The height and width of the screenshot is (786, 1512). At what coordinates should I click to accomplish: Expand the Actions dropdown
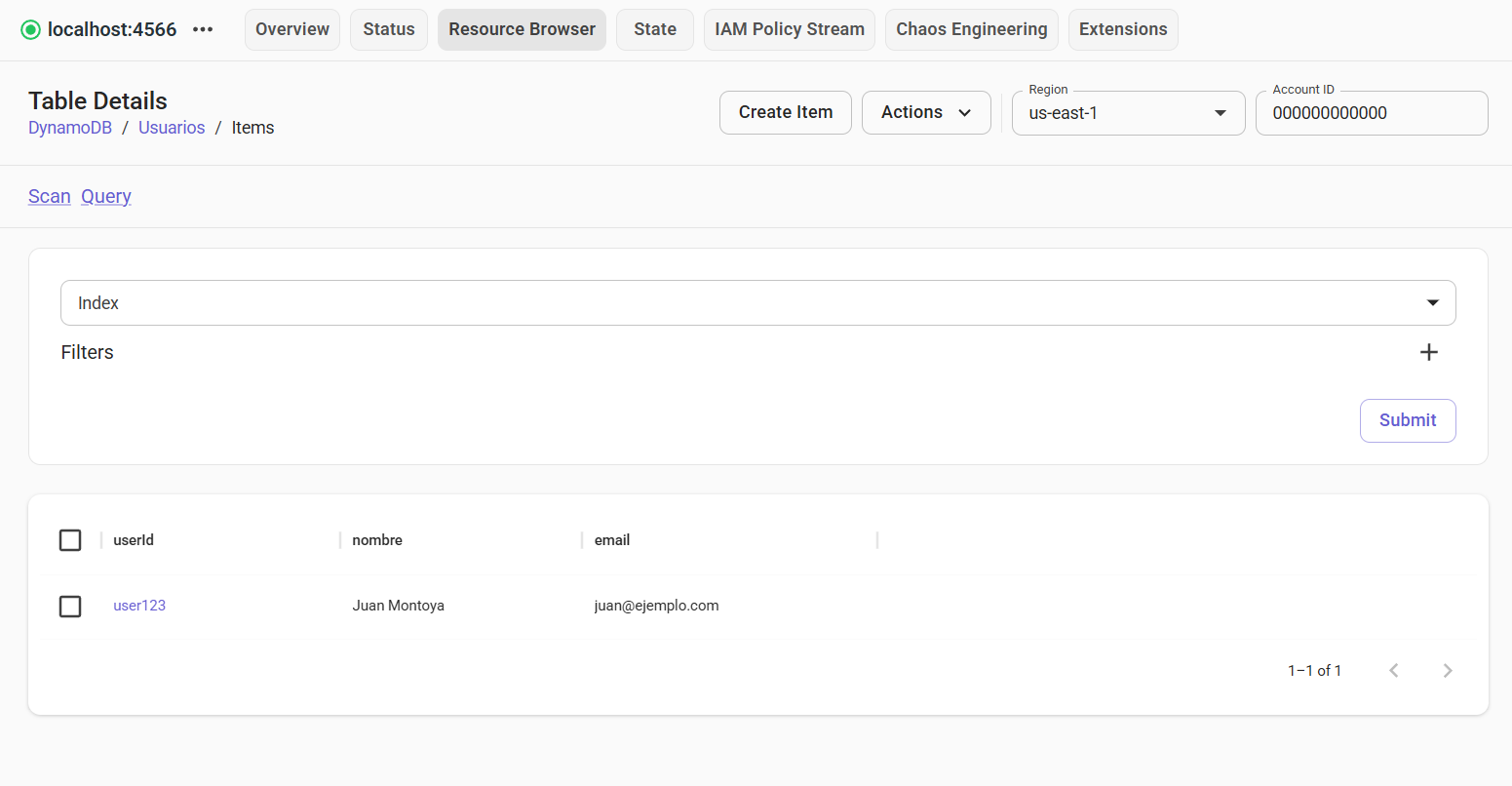(925, 112)
